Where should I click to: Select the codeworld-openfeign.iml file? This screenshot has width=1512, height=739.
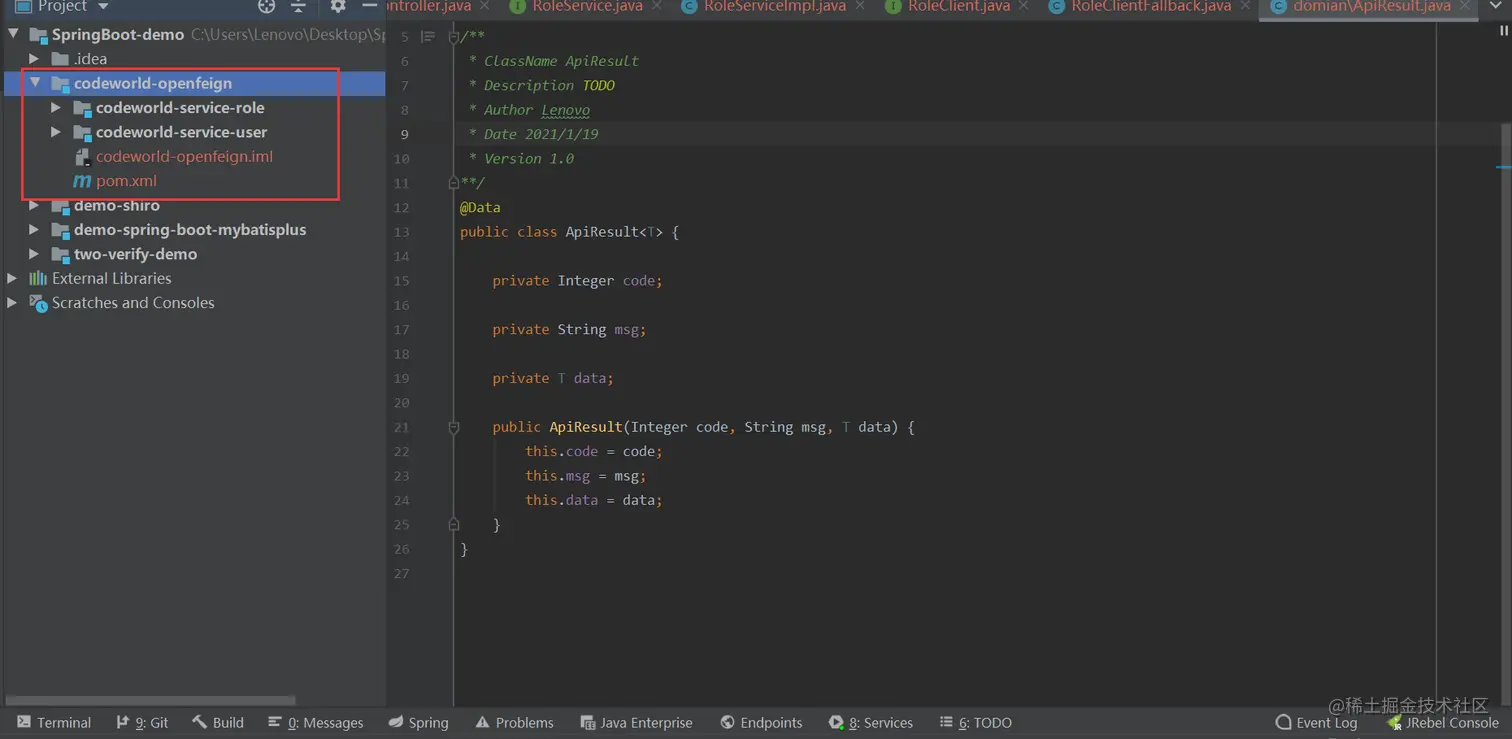click(x=184, y=156)
